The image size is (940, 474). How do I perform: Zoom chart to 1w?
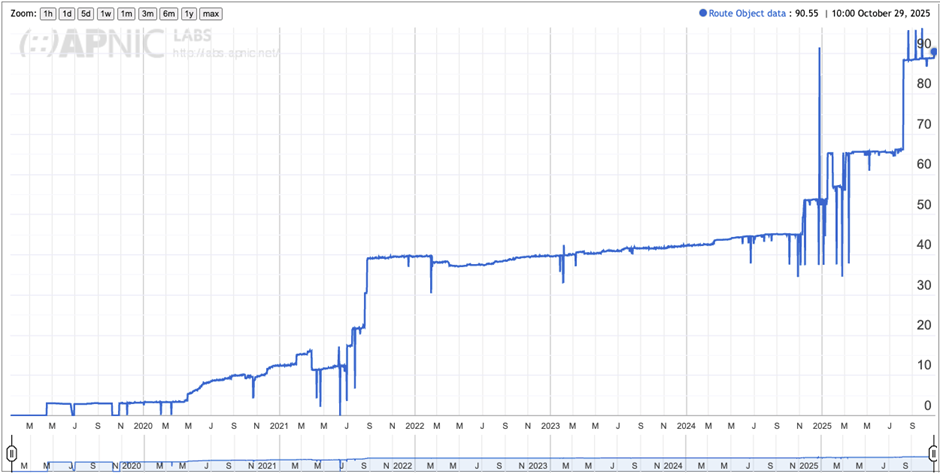(x=106, y=14)
